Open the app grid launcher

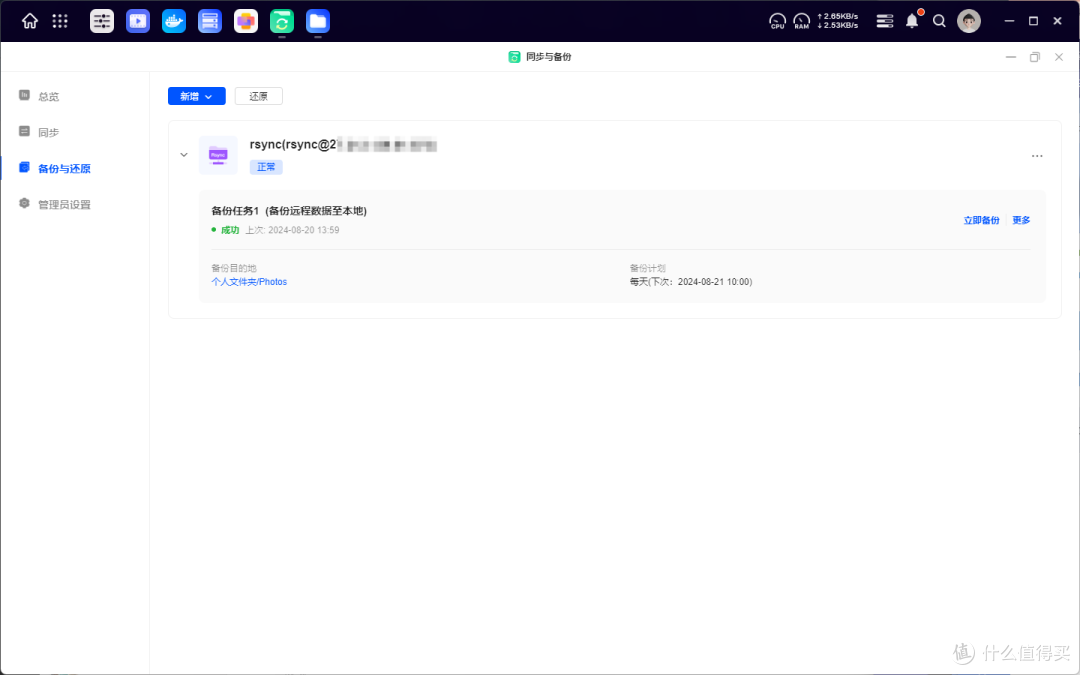coord(60,21)
